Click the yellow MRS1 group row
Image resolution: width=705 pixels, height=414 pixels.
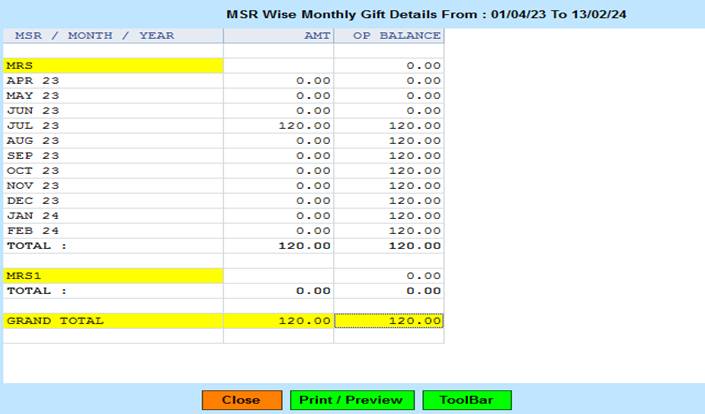[113, 275]
